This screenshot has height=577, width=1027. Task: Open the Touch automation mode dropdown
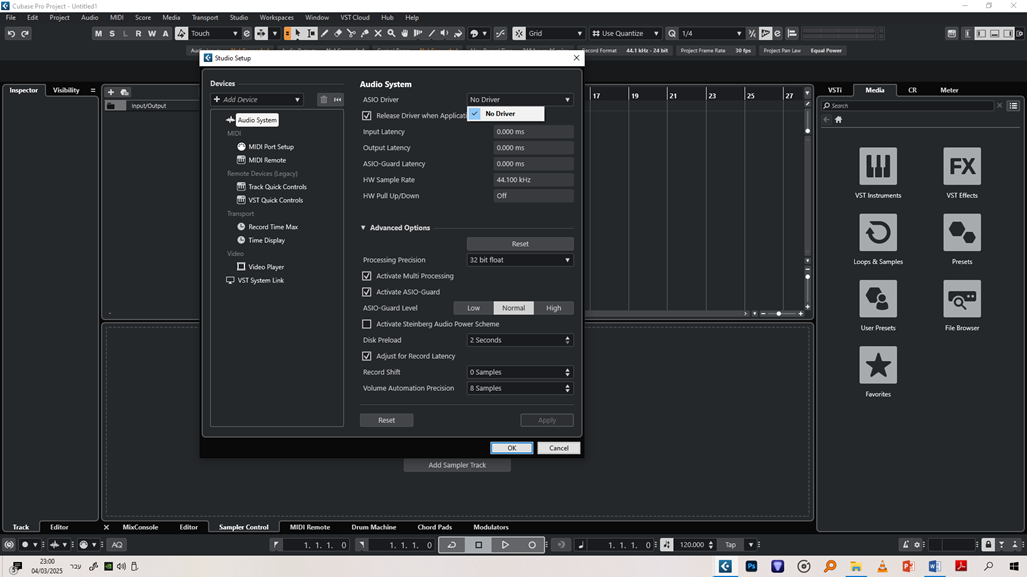[x=214, y=33]
